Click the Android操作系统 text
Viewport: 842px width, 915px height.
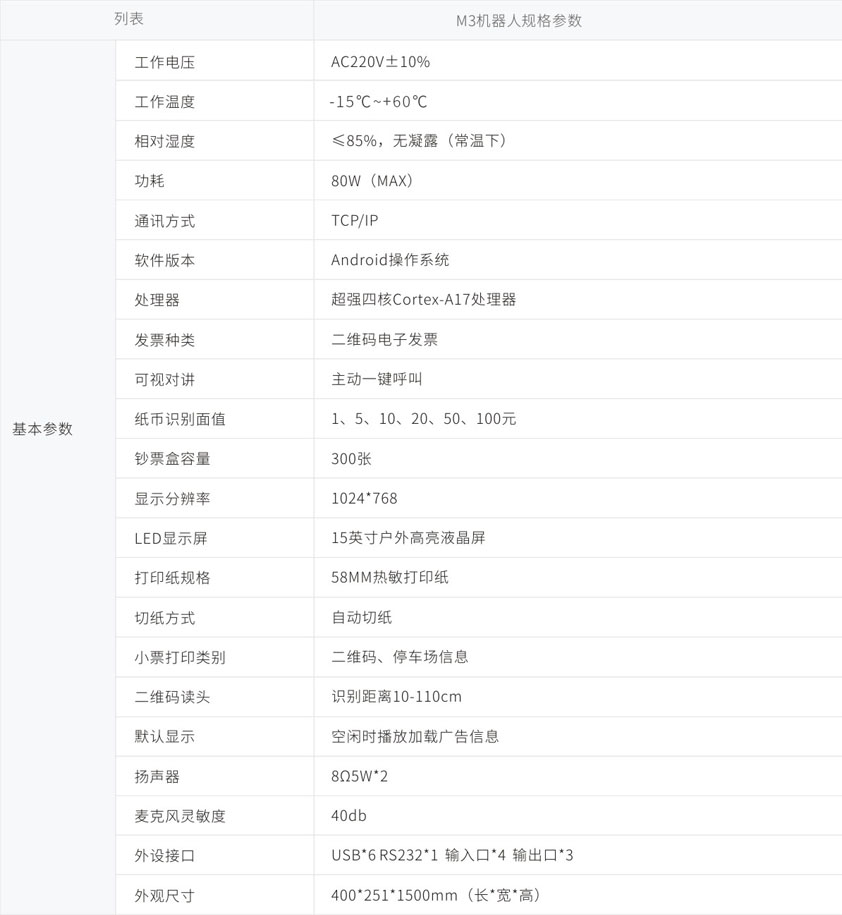(x=390, y=260)
